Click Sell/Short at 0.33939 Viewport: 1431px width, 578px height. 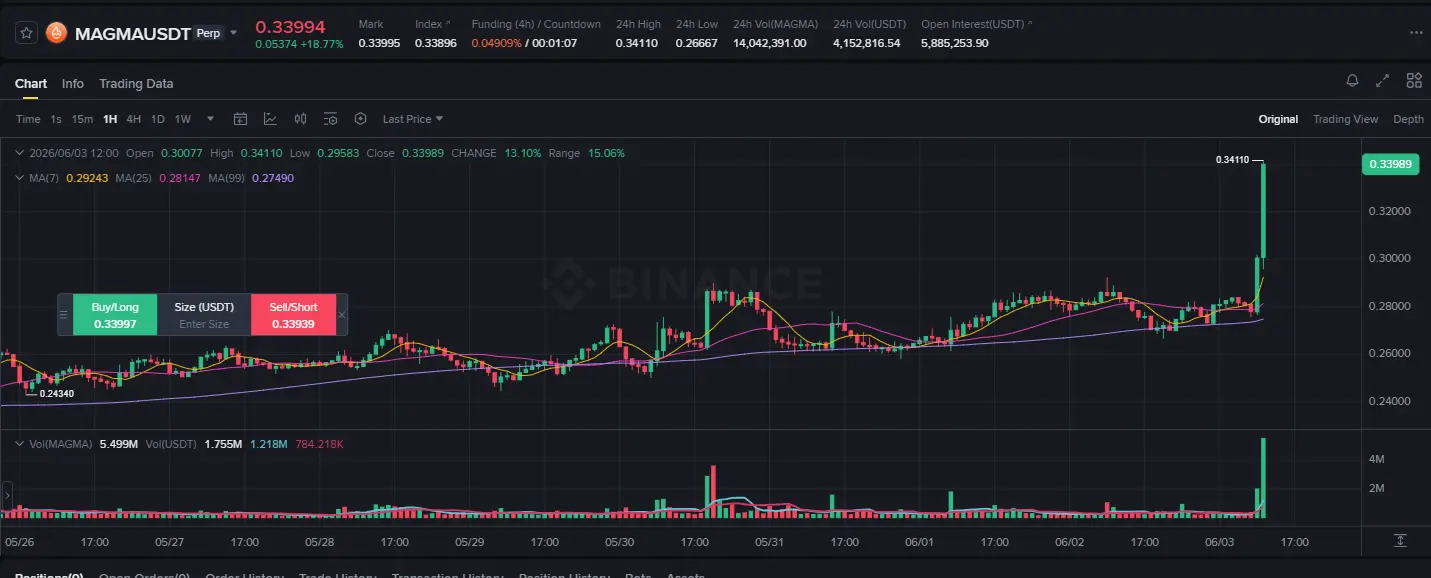point(293,315)
